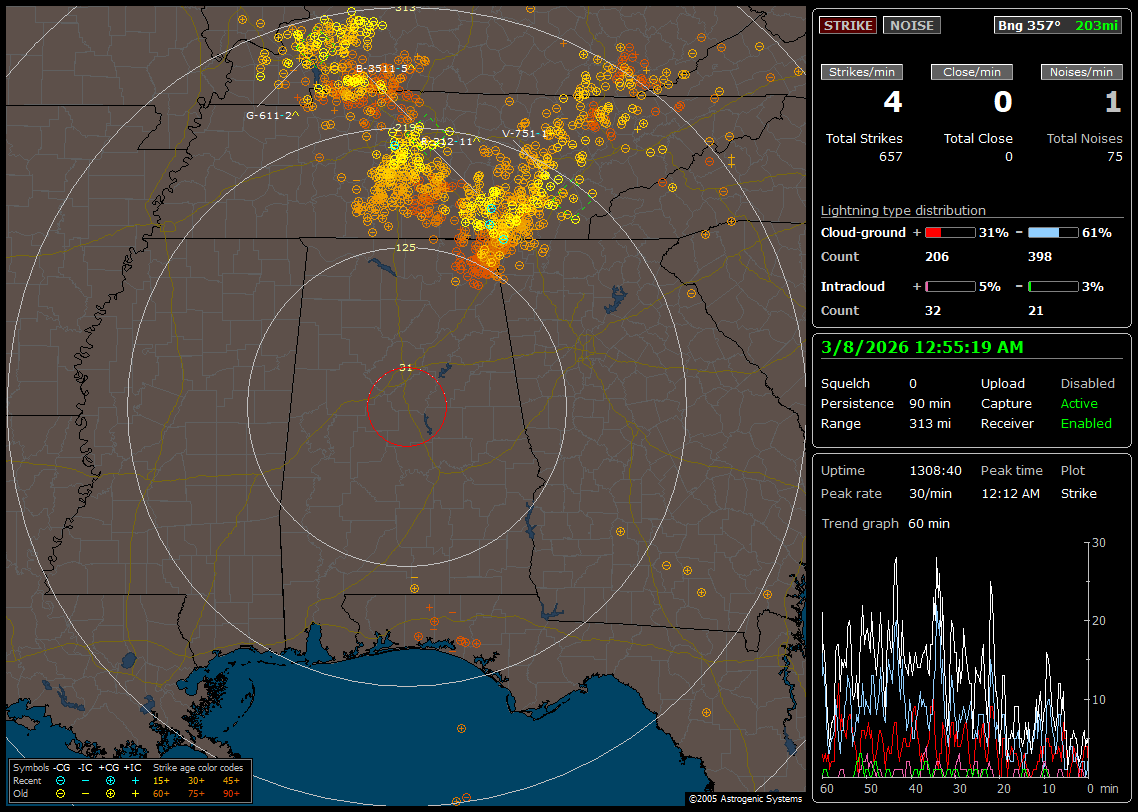This screenshot has height=812, width=1138.
Task: Click the red STRIKE indicator button
Action: [x=848, y=26]
